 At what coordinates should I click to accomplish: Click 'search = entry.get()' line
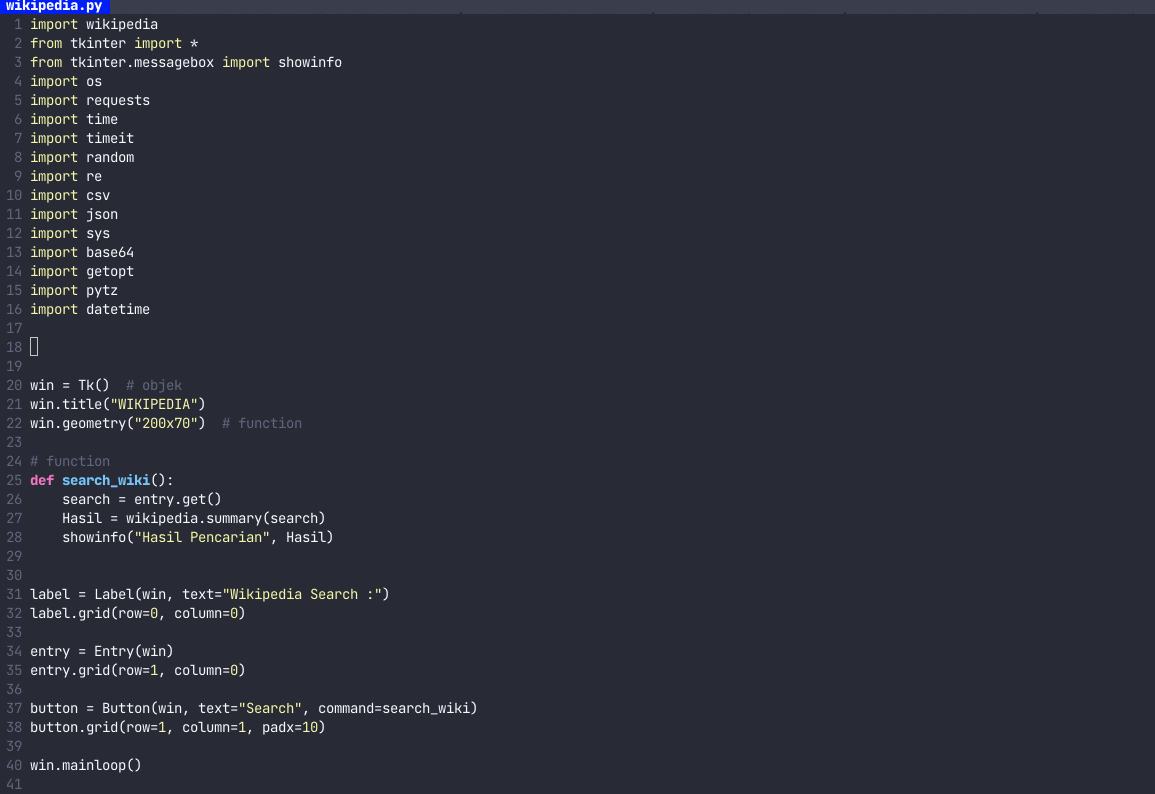(141, 499)
